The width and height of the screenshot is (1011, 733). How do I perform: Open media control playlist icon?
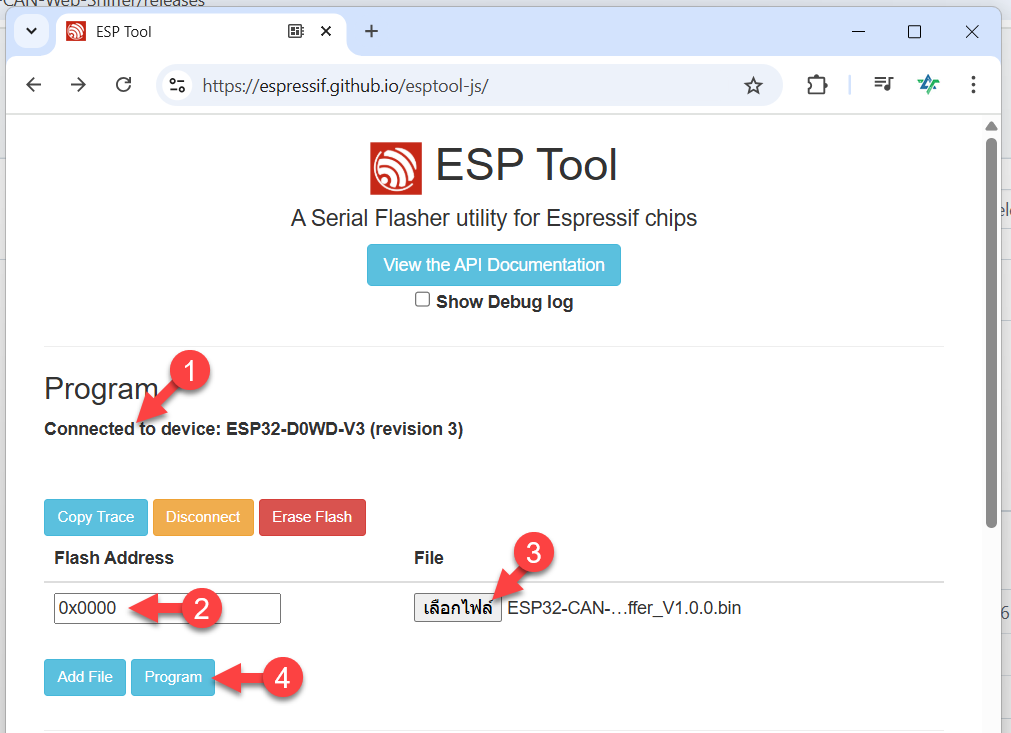(883, 84)
